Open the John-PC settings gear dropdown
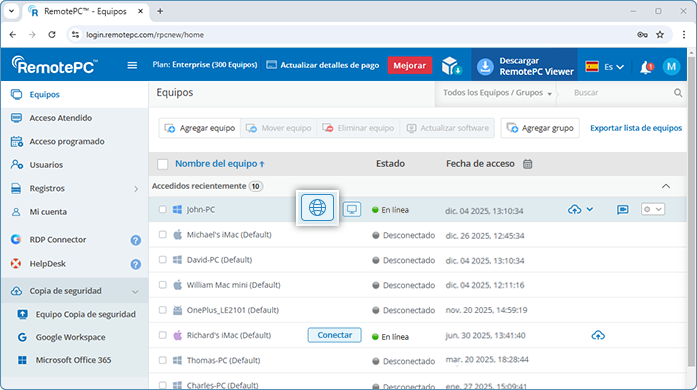 [653, 209]
